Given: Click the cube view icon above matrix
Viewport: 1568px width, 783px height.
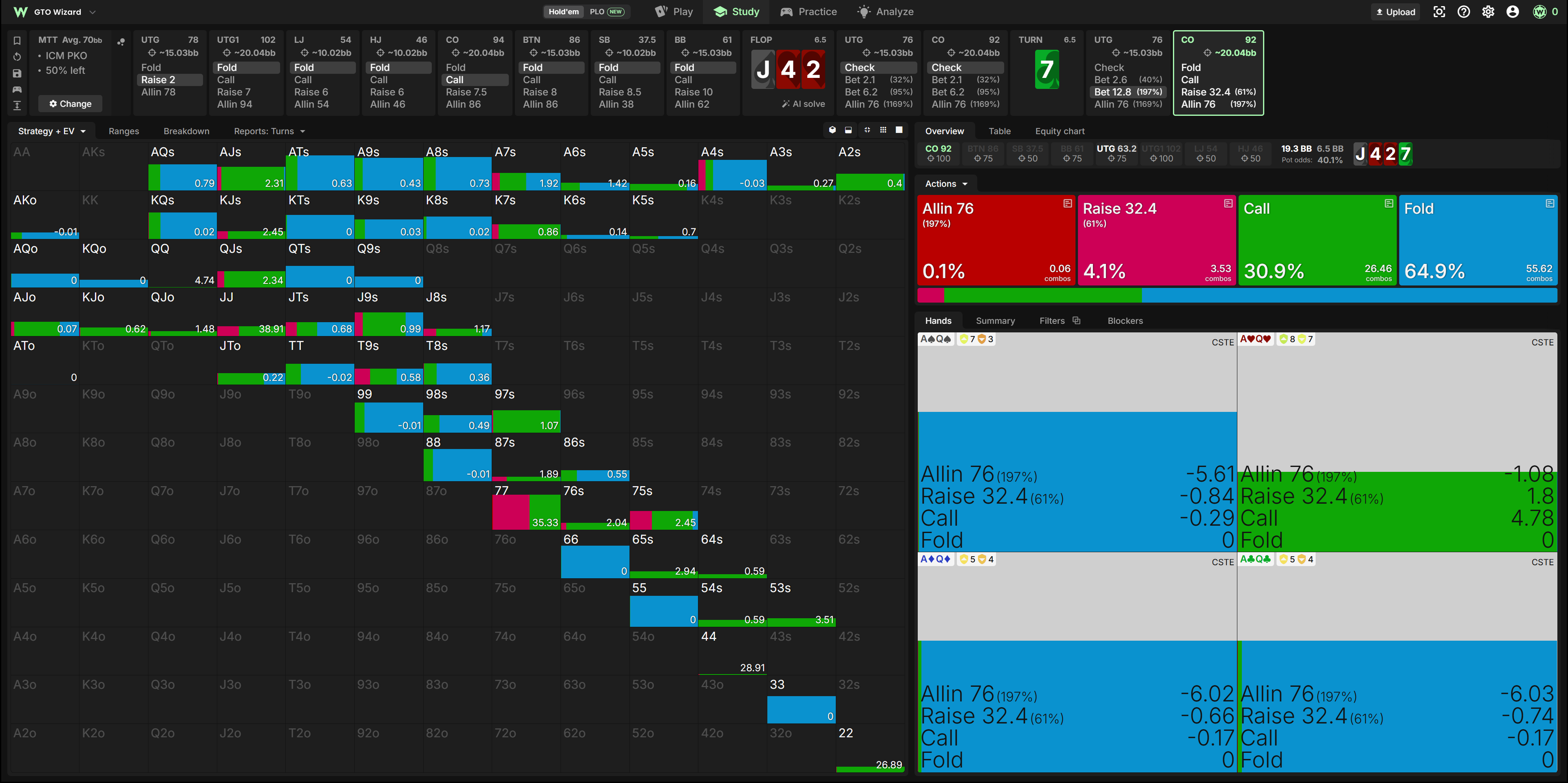Looking at the screenshot, I should (832, 130).
